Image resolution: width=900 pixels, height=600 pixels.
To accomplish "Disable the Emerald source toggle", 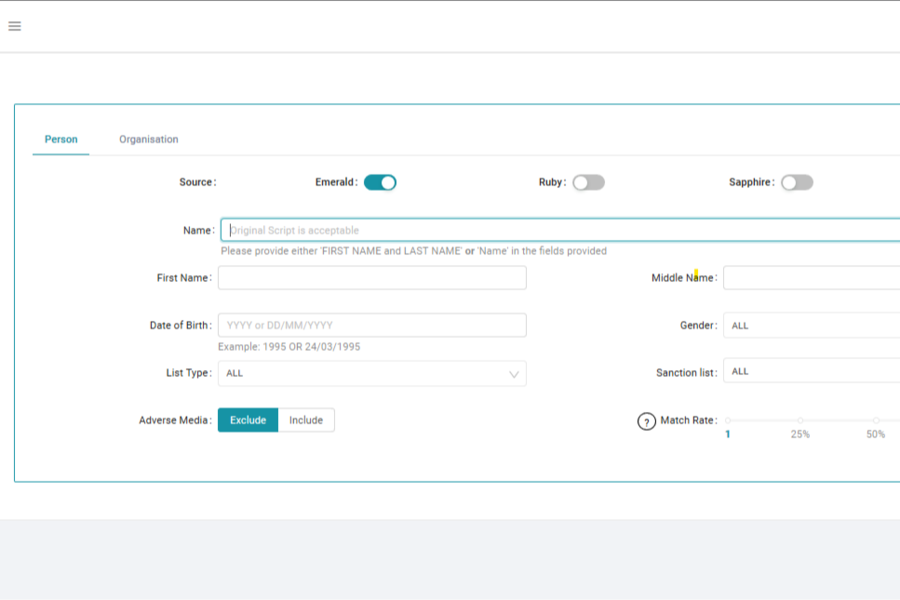I will pos(379,182).
